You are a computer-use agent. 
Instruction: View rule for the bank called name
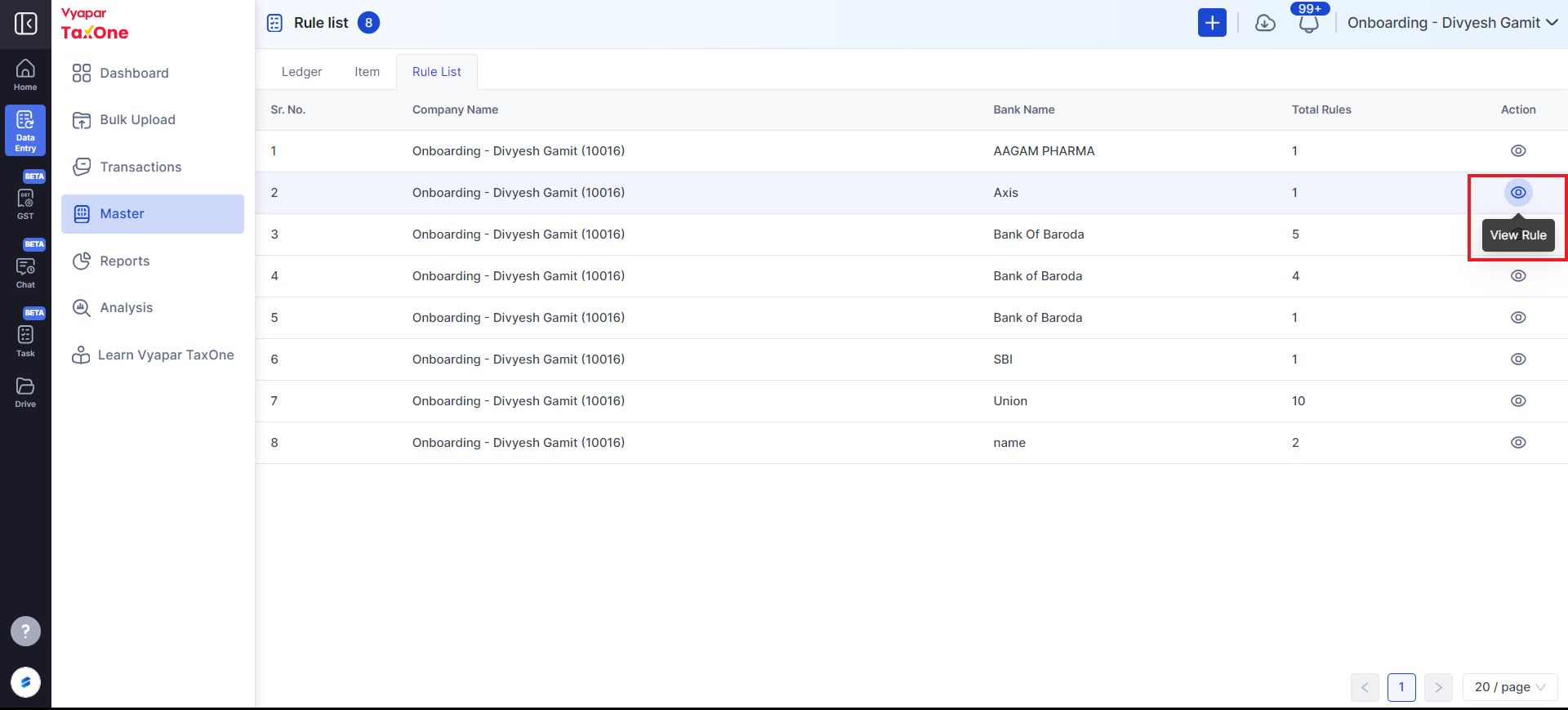coord(1518,443)
